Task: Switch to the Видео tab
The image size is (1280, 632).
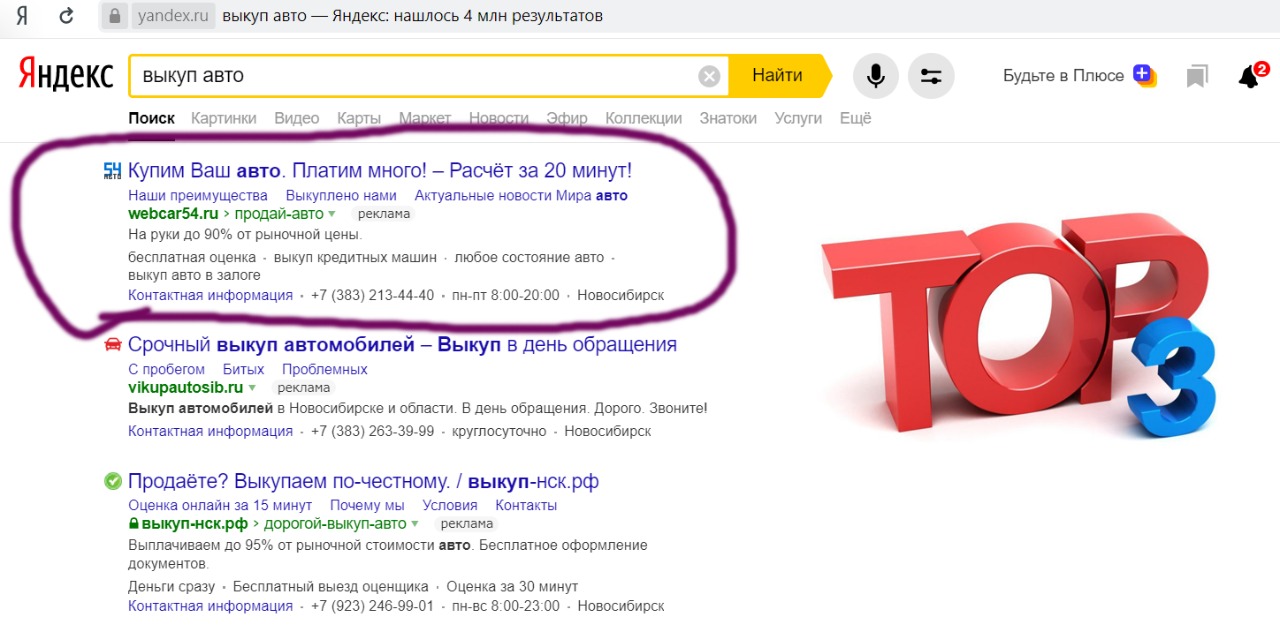Action: tap(297, 118)
